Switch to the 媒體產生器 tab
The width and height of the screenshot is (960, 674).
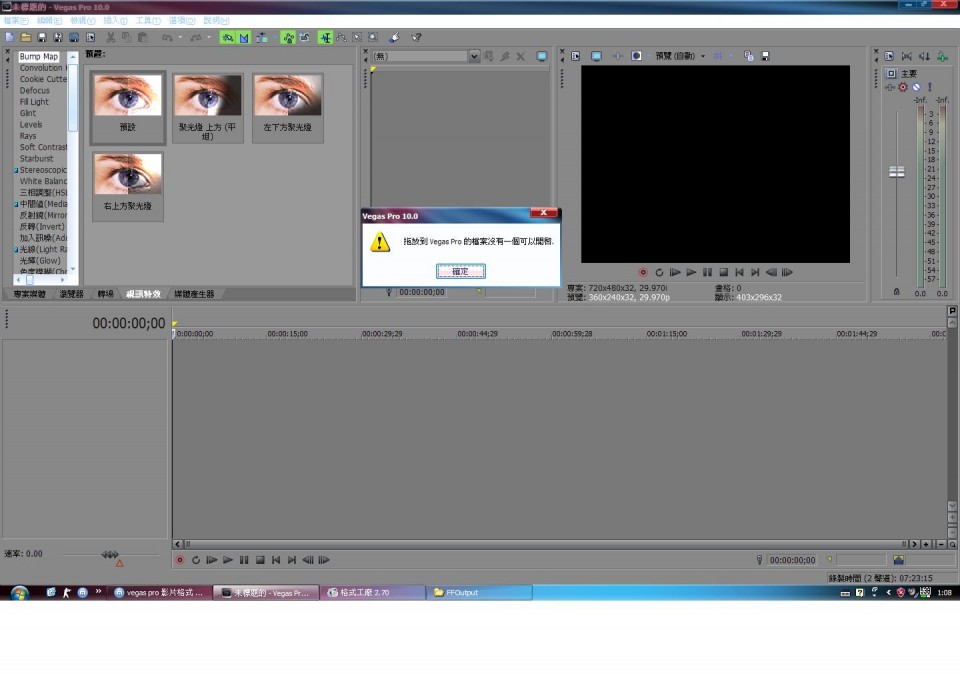pos(194,294)
